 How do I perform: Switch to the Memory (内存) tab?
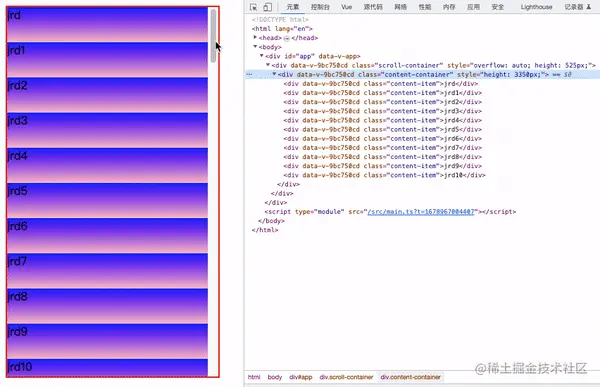(x=449, y=7)
